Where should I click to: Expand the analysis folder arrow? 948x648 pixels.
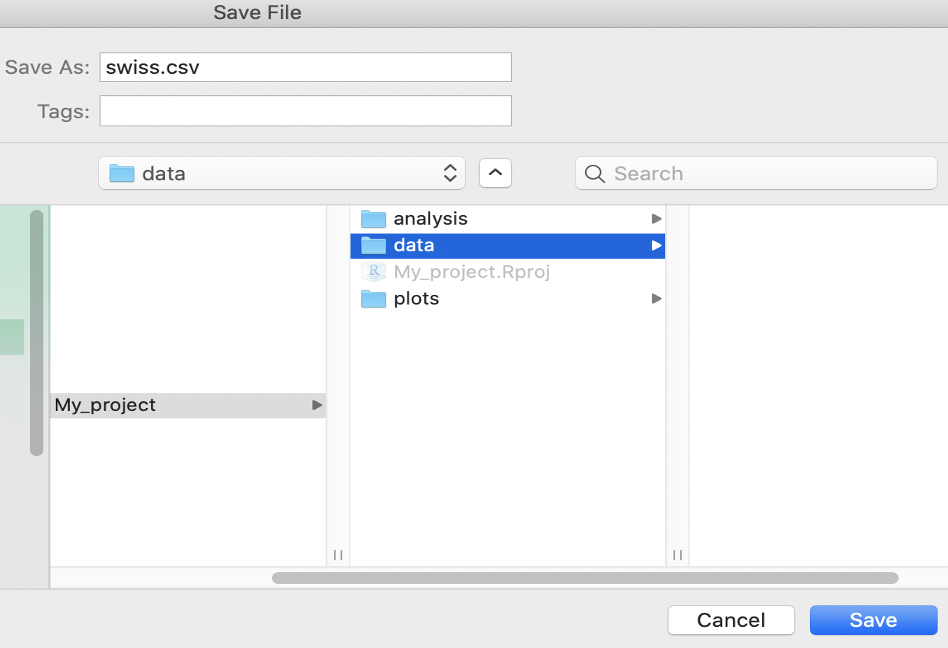656,219
